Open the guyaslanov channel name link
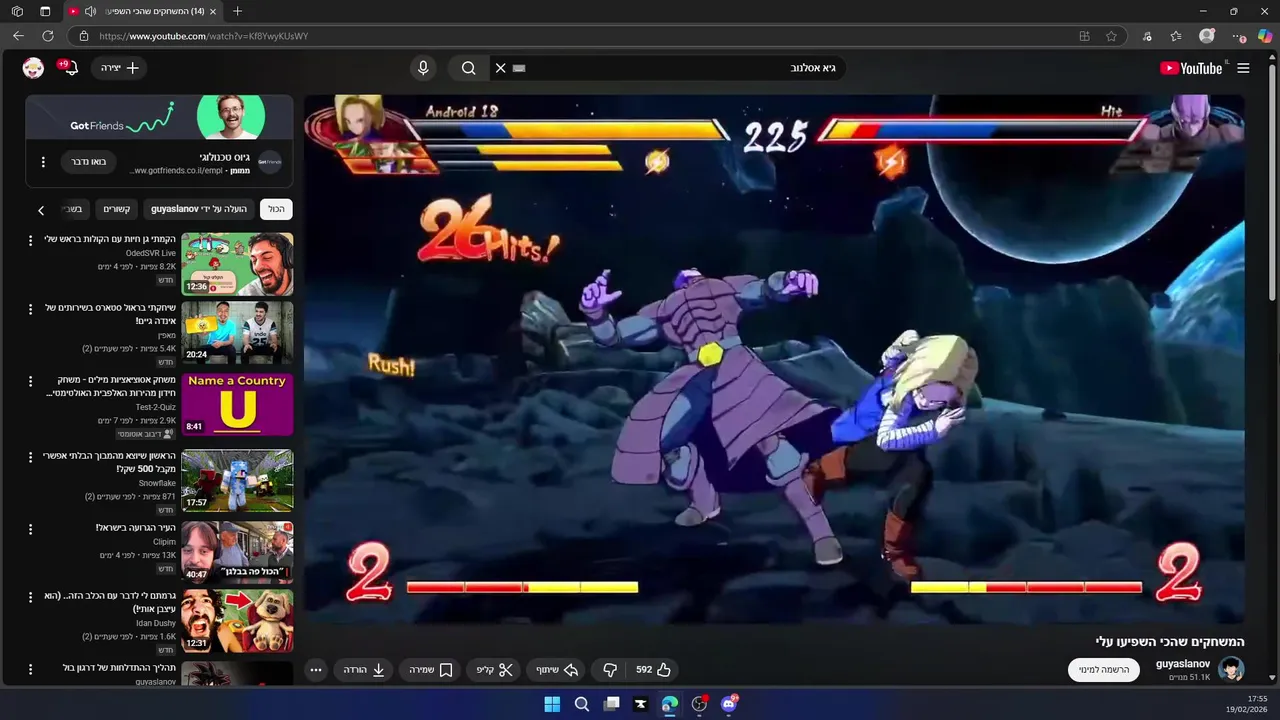The image size is (1280, 720). coord(1183,664)
